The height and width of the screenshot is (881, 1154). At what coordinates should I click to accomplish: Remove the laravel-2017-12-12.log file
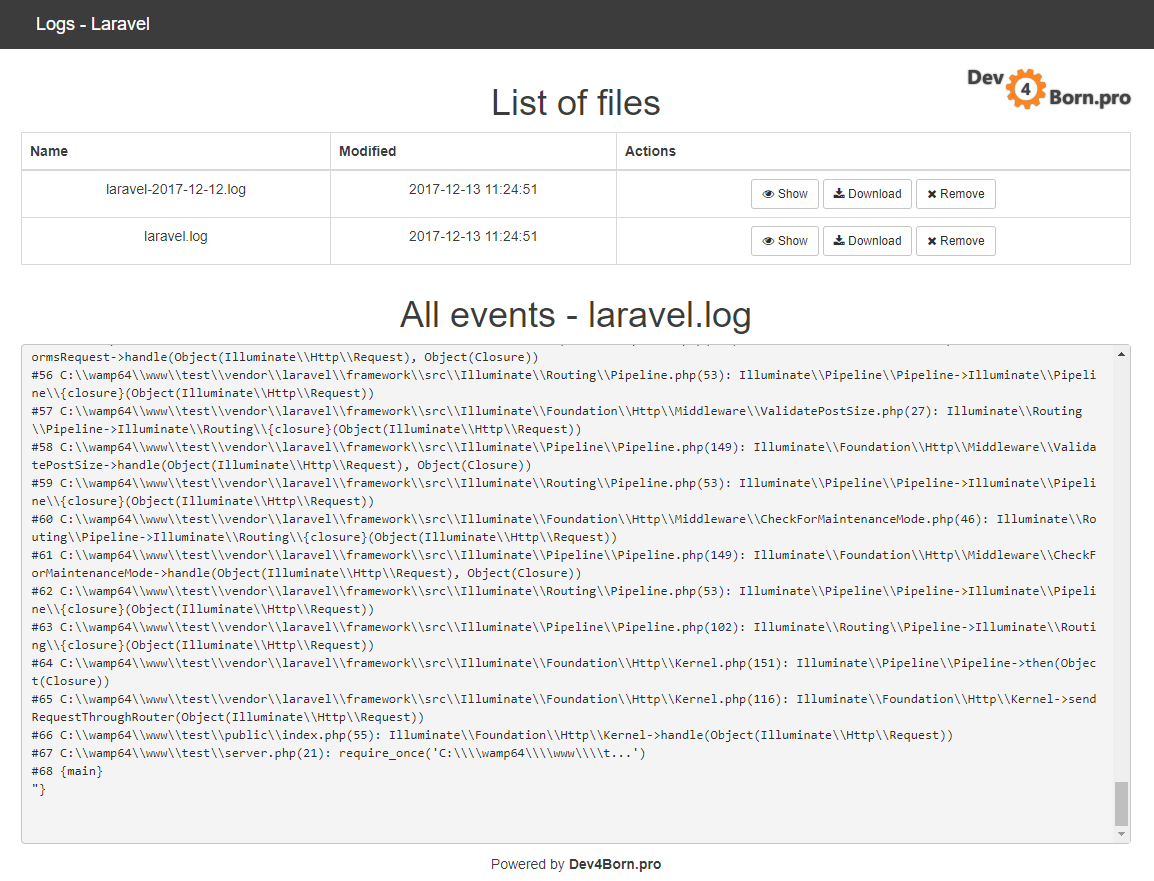point(955,194)
